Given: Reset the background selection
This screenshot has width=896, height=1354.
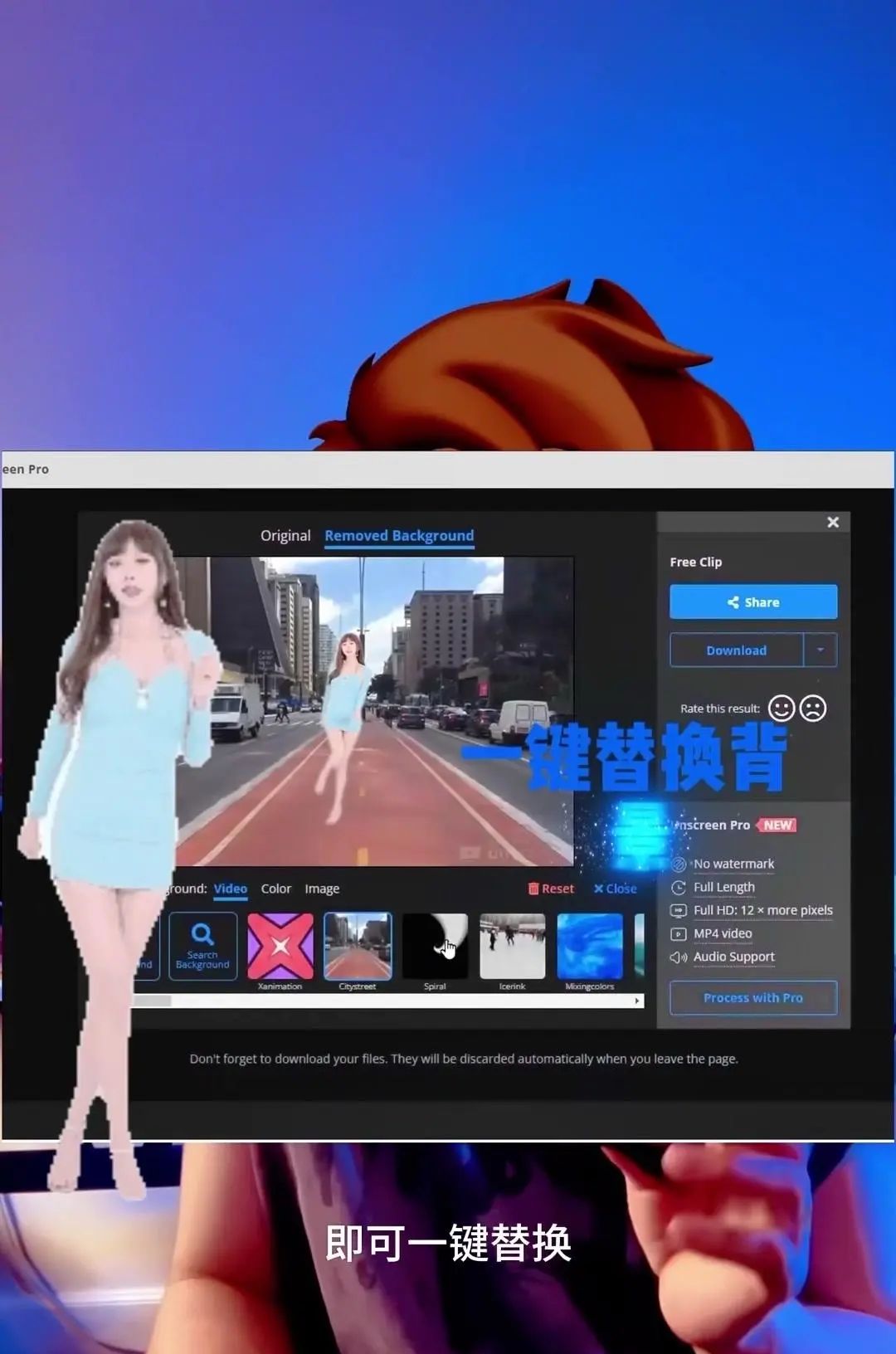Looking at the screenshot, I should click(x=551, y=889).
